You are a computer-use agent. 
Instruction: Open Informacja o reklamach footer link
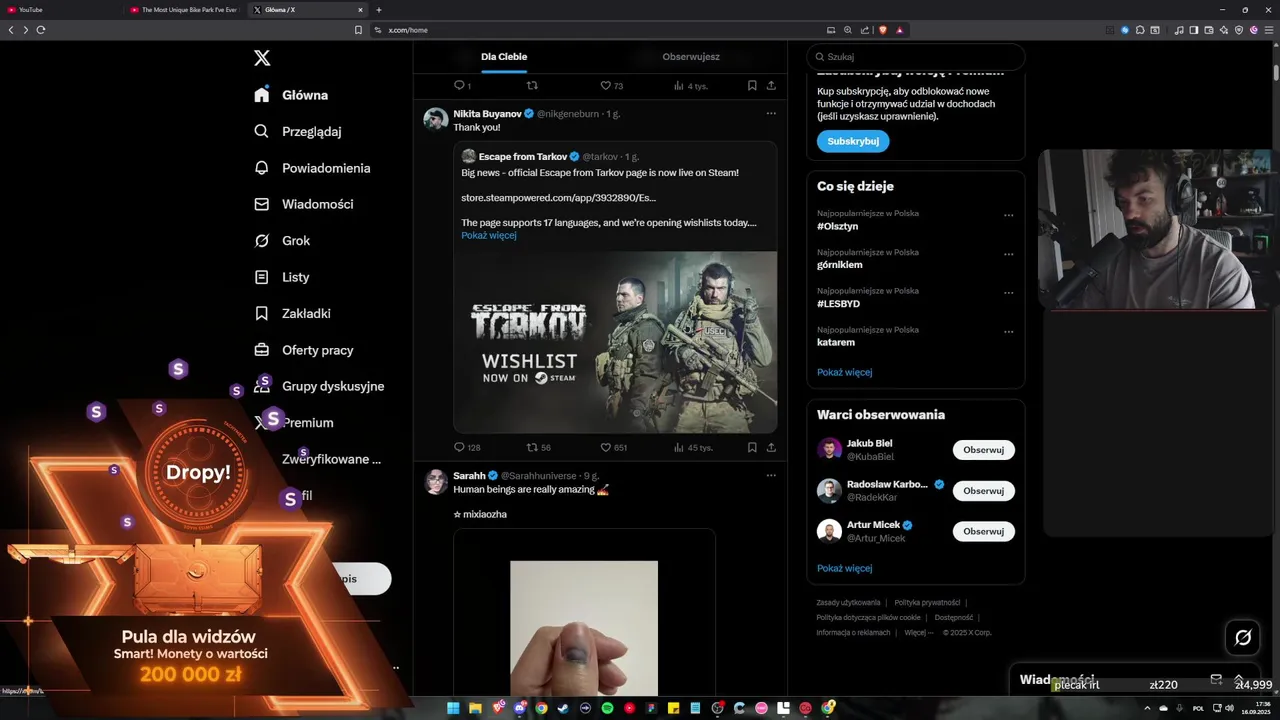tap(853, 632)
